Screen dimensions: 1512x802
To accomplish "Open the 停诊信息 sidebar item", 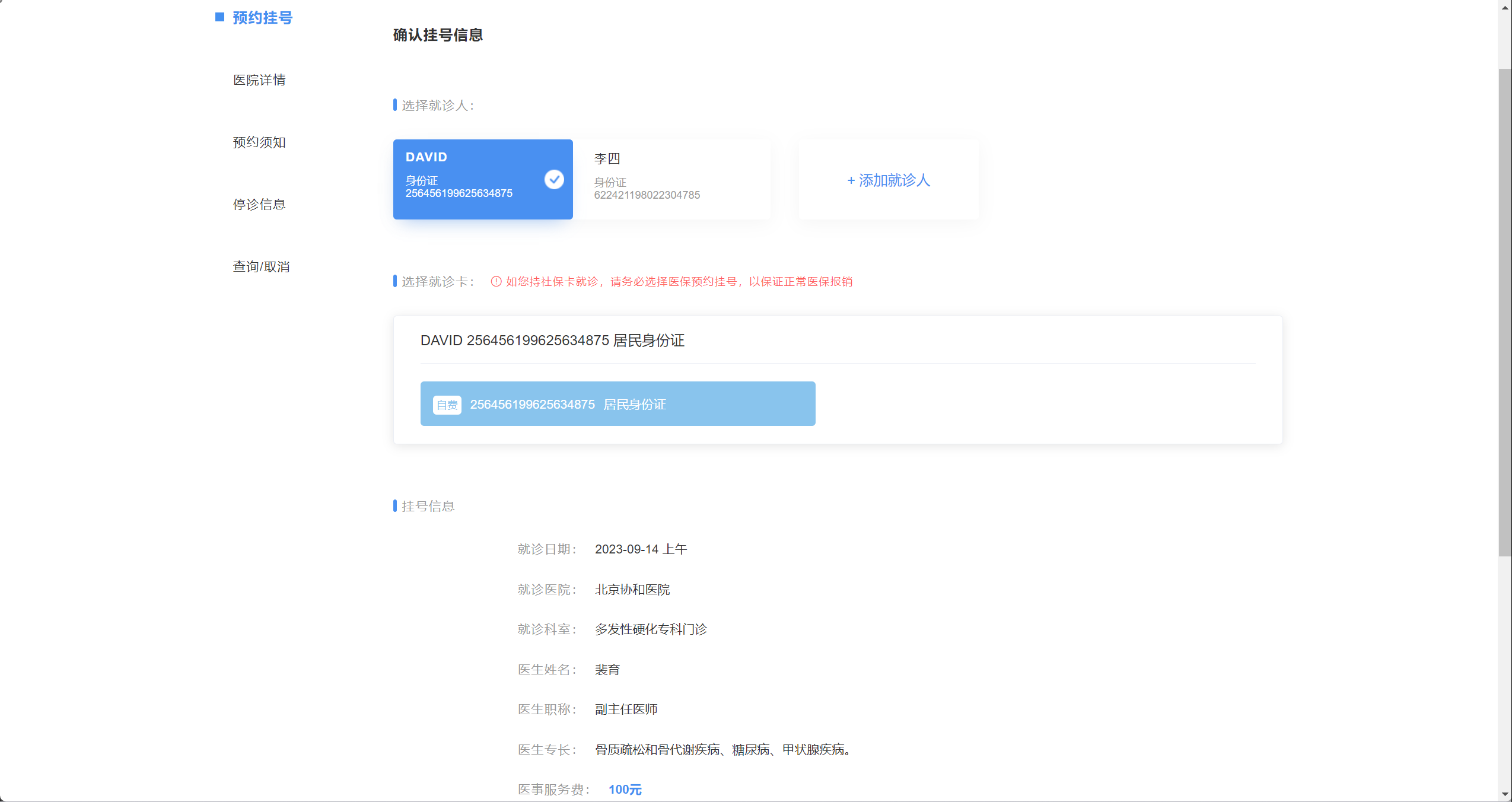I will click(259, 205).
